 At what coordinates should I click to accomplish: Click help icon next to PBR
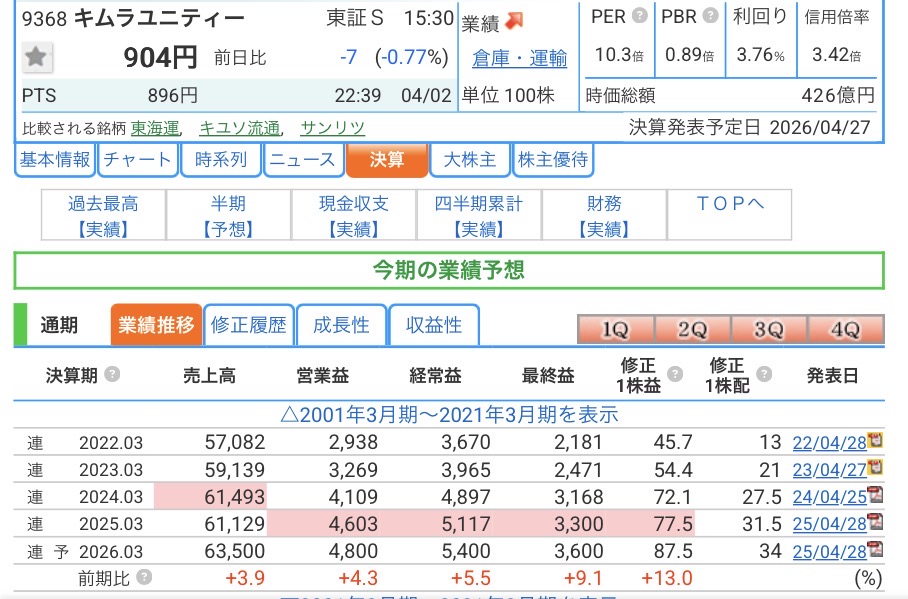[710, 16]
